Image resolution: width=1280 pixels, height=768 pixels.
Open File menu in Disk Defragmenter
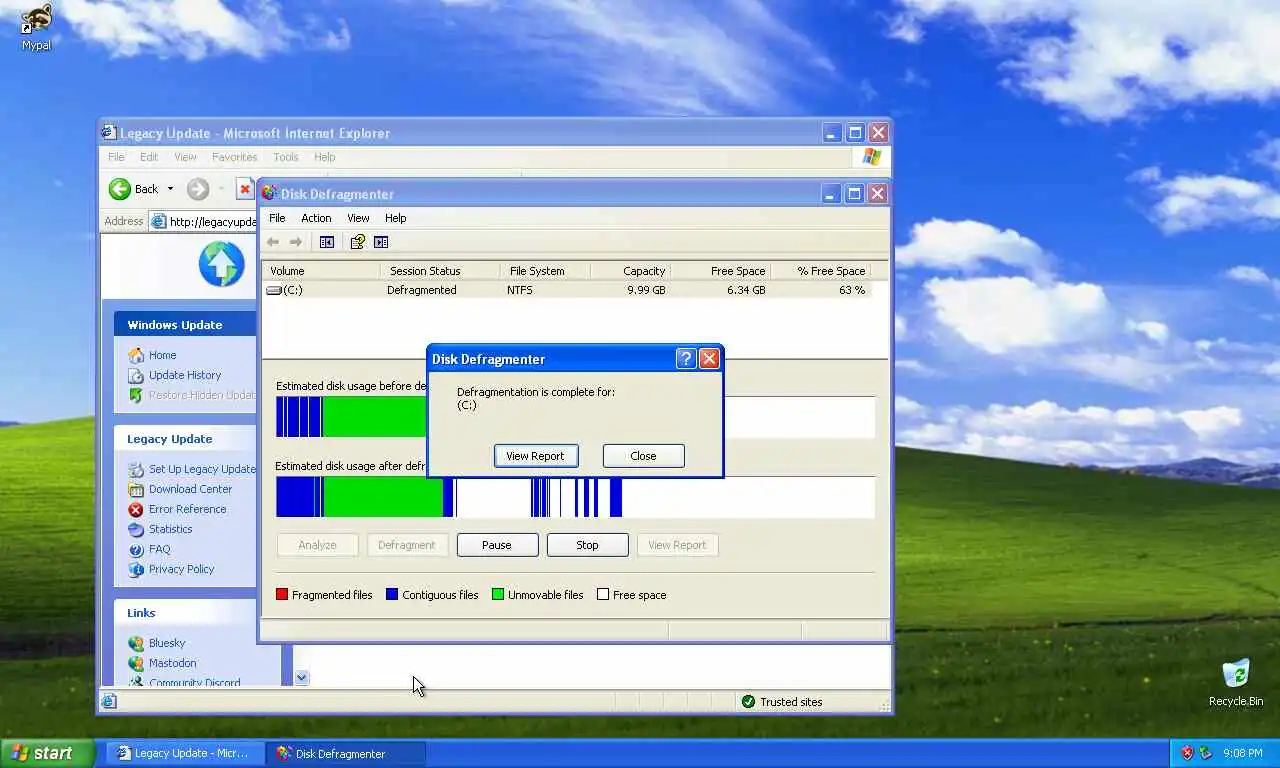coord(277,218)
